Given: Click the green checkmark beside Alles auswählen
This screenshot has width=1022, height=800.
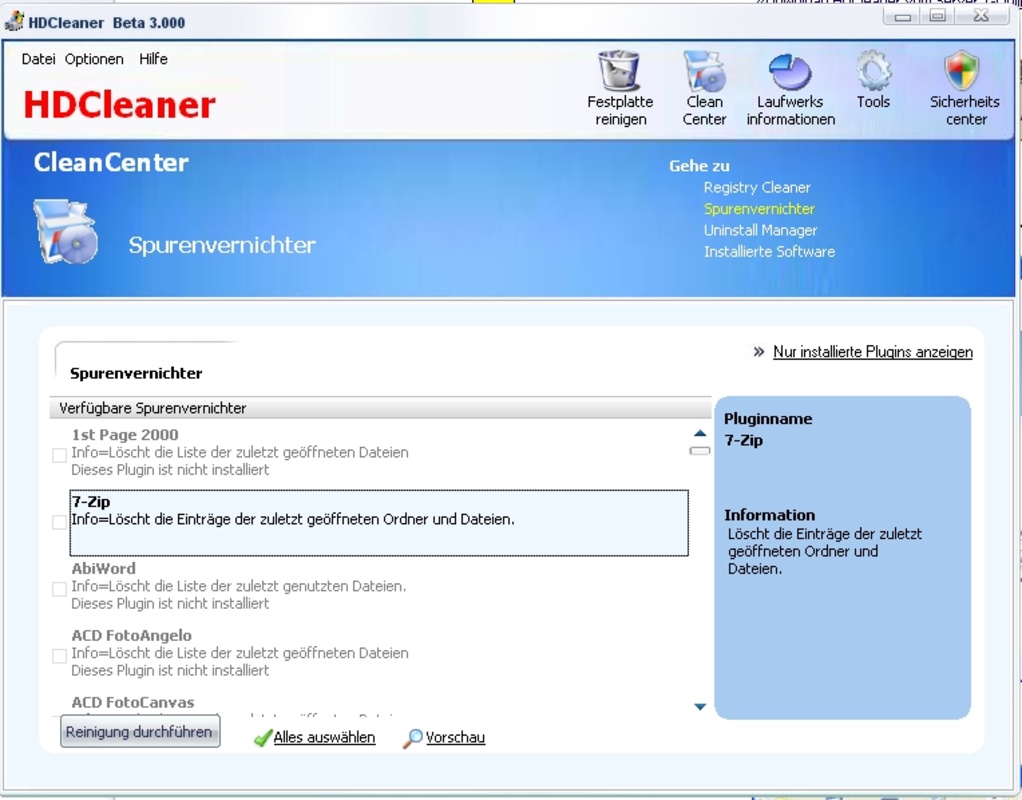Looking at the screenshot, I should point(263,737).
